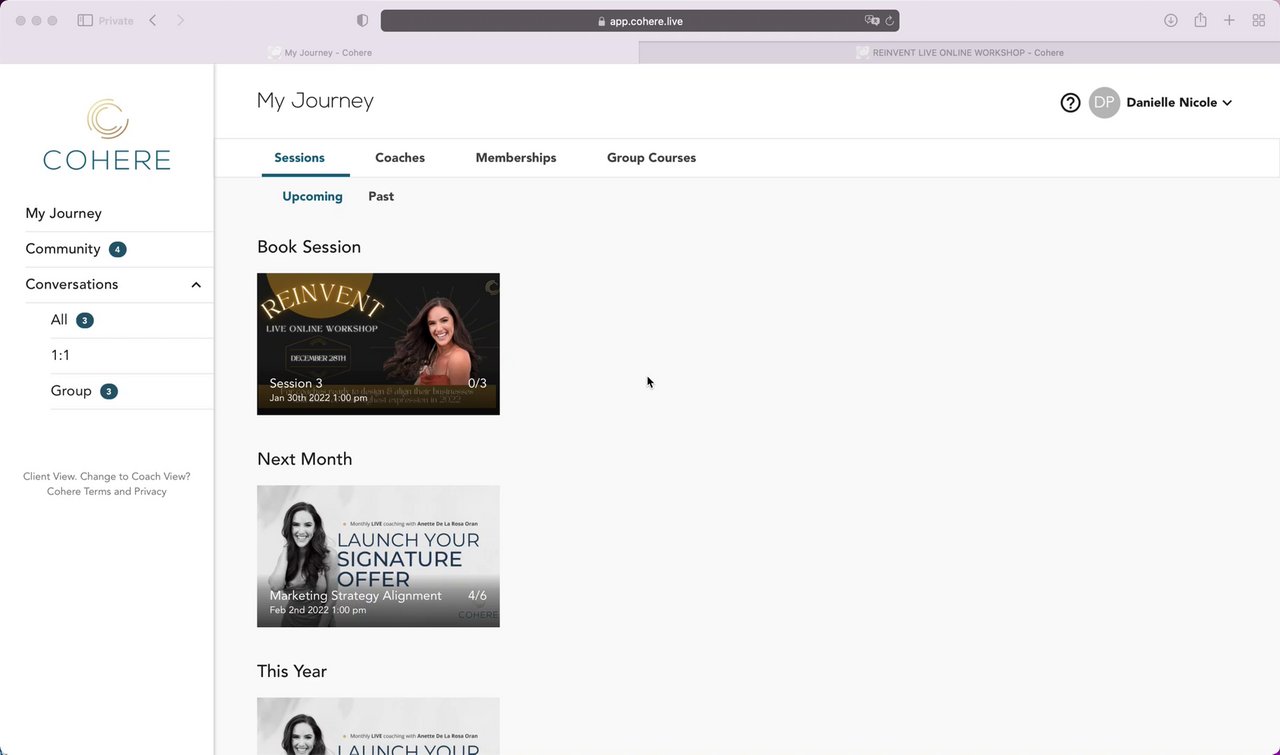Screen dimensions: 1280x755
Task: Open the This Year Launch Your card
Action: tap(378, 726)
